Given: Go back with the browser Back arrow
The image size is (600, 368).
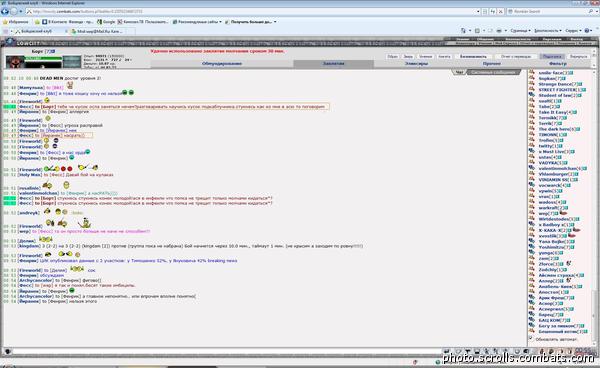Looking at the screenshot, I should (x=5, y=11).
